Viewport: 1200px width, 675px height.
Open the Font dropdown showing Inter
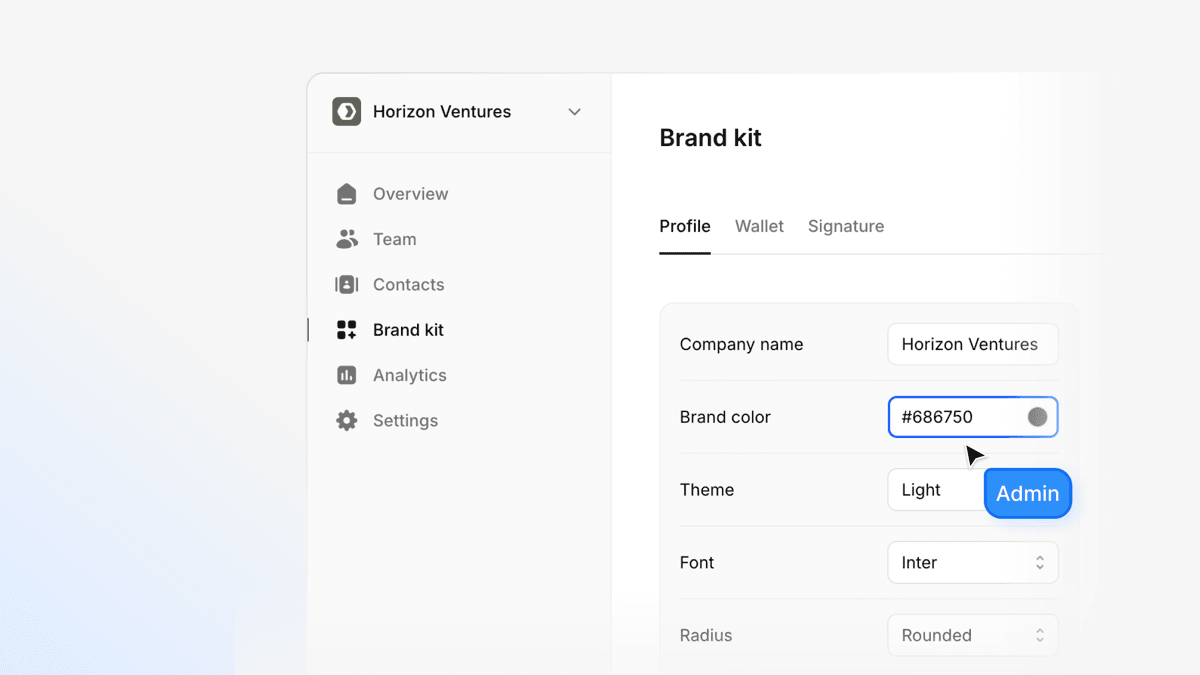[x=973, y=563]
